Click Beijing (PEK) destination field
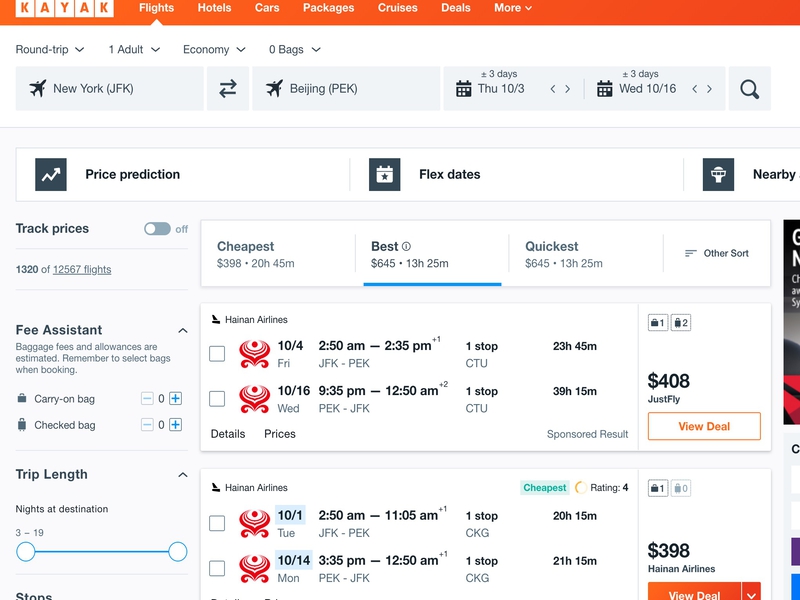This screenshot has width=800, height=600. [346, 88]
